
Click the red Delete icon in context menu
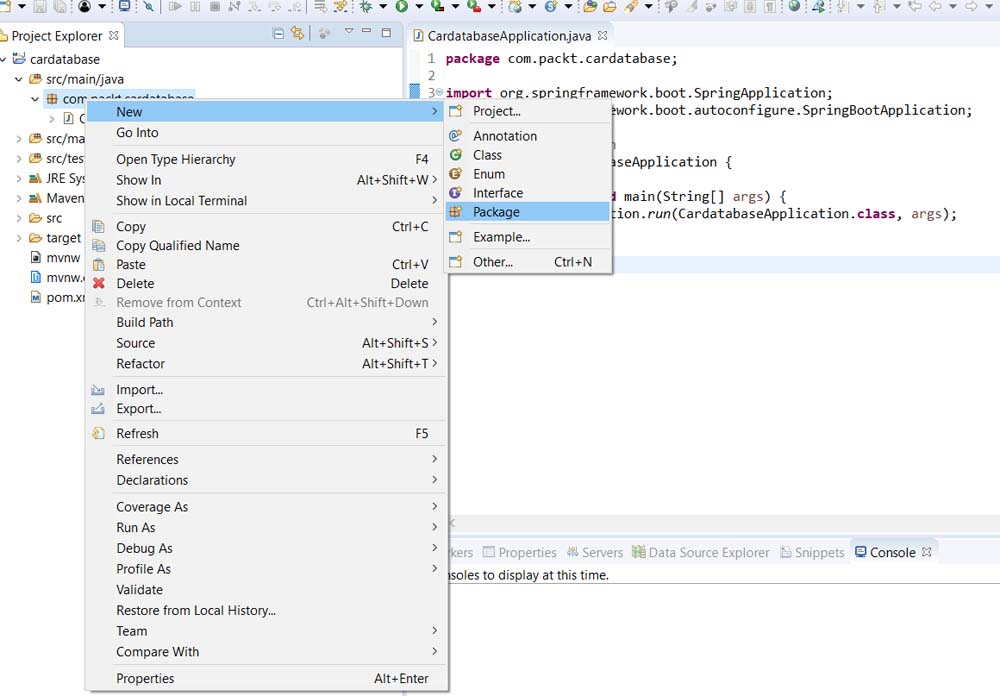(98, 283)
